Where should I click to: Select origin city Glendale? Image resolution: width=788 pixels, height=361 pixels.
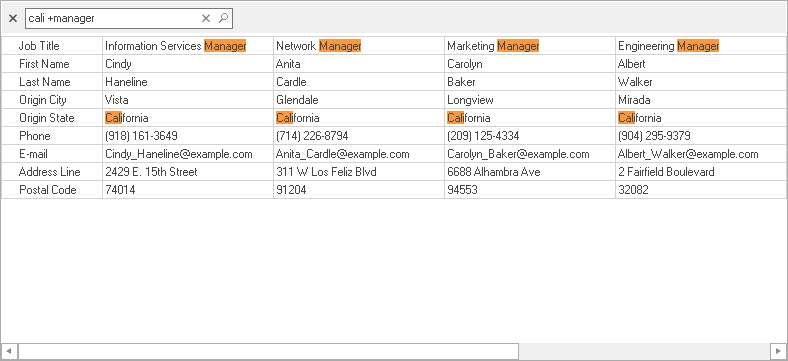tap(359, 100)
